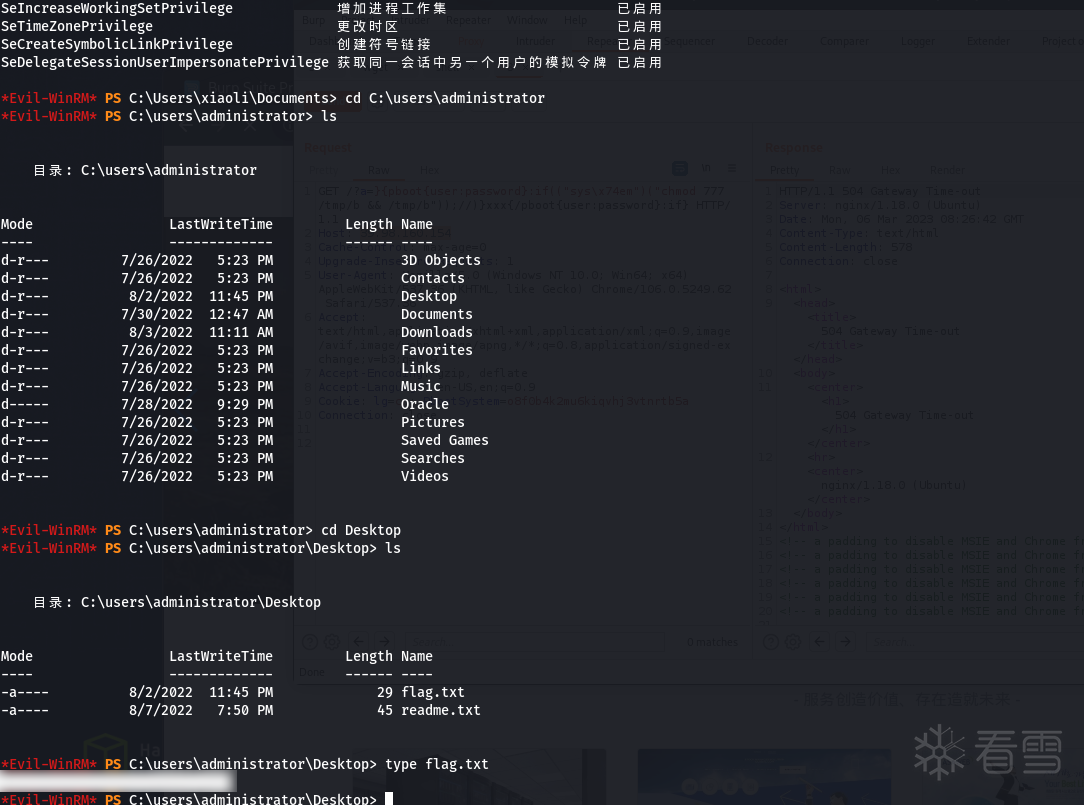Image resolution: width=1084 pixels, height=805 pixels.
Task: Click 'SeIncreaseWorkingSetPrivilege' in the privilege list
Action: click(117, 8)
